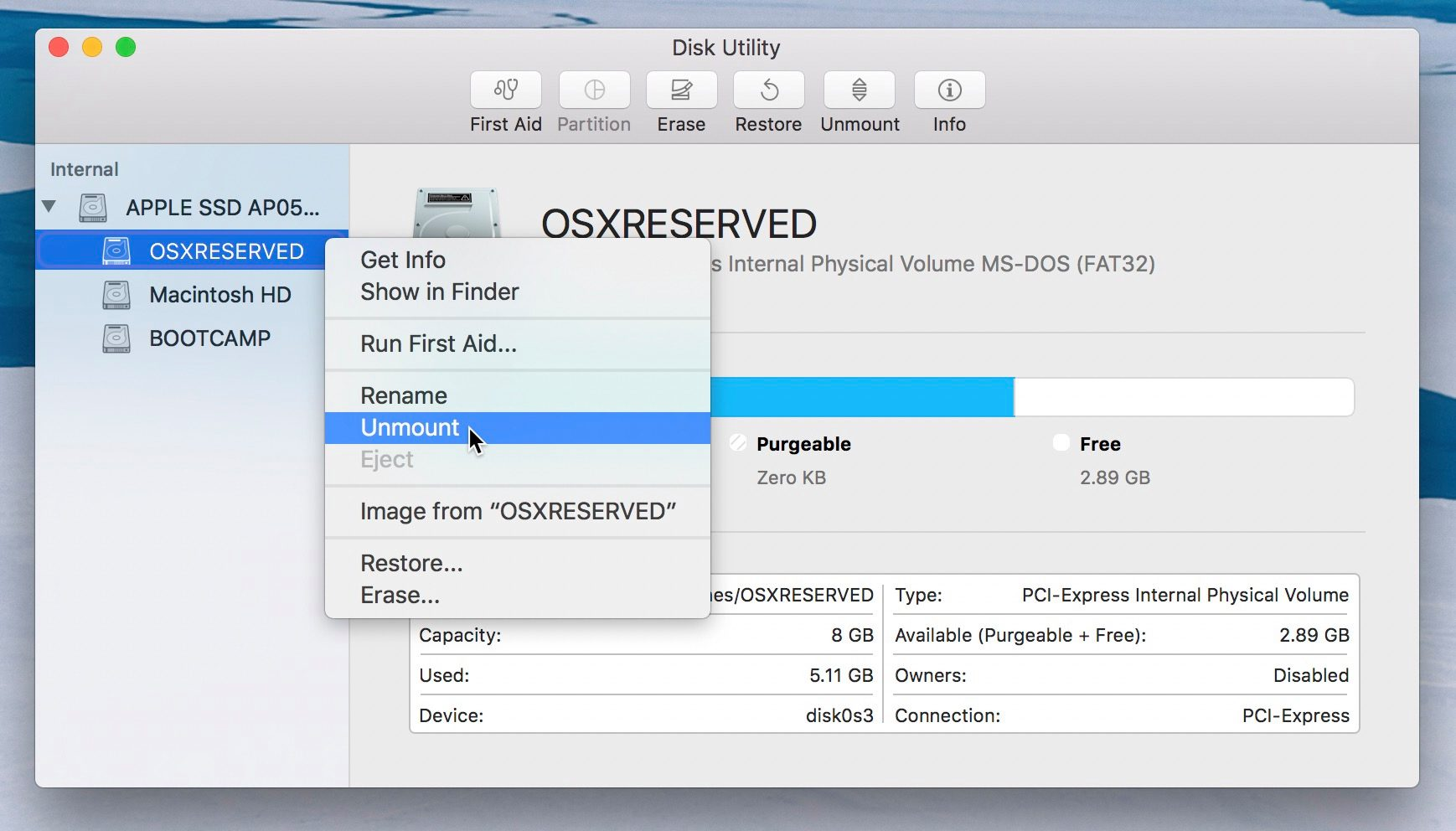The width and height of the screenshot is (1456, 831).
Task: Click the First Aid toolbar icon
Action: (506, 90)
